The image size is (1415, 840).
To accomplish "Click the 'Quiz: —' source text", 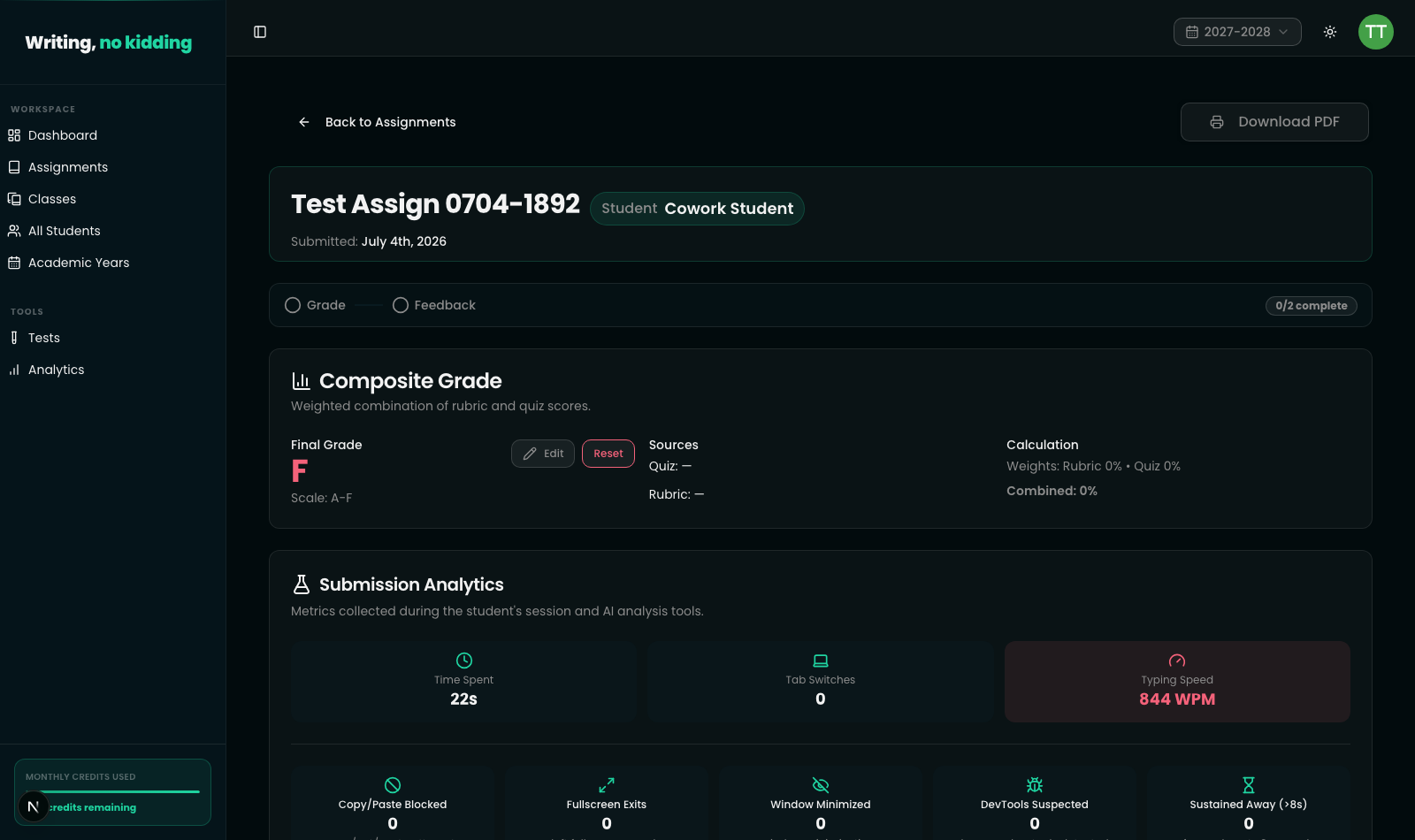I will tap(670, 466).
